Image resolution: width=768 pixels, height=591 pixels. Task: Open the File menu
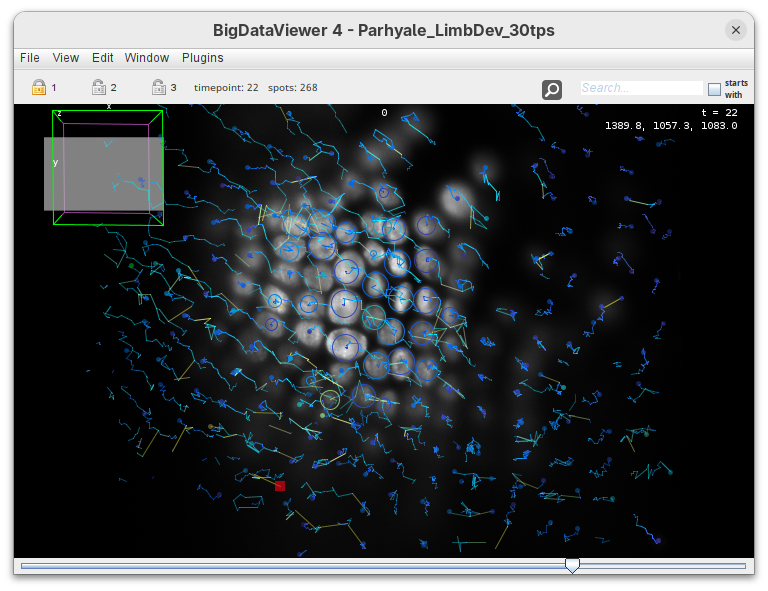30,58
